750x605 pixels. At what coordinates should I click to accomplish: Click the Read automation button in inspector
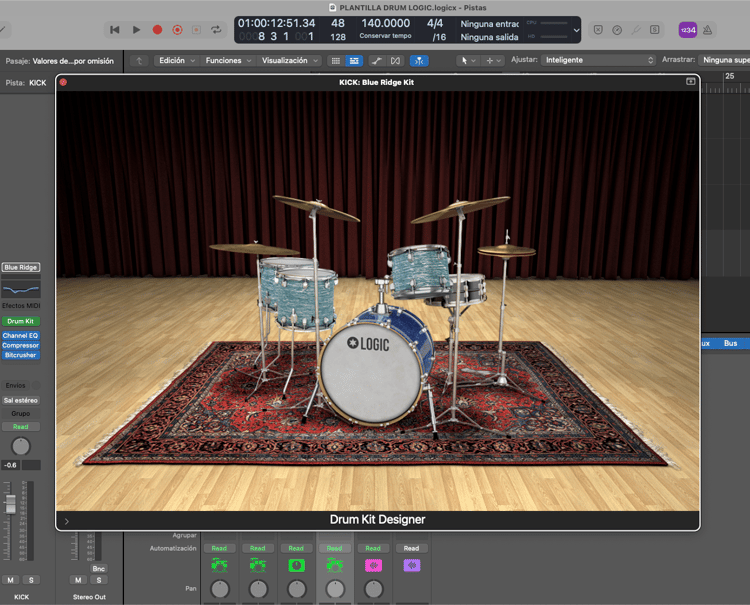(21, 427)
